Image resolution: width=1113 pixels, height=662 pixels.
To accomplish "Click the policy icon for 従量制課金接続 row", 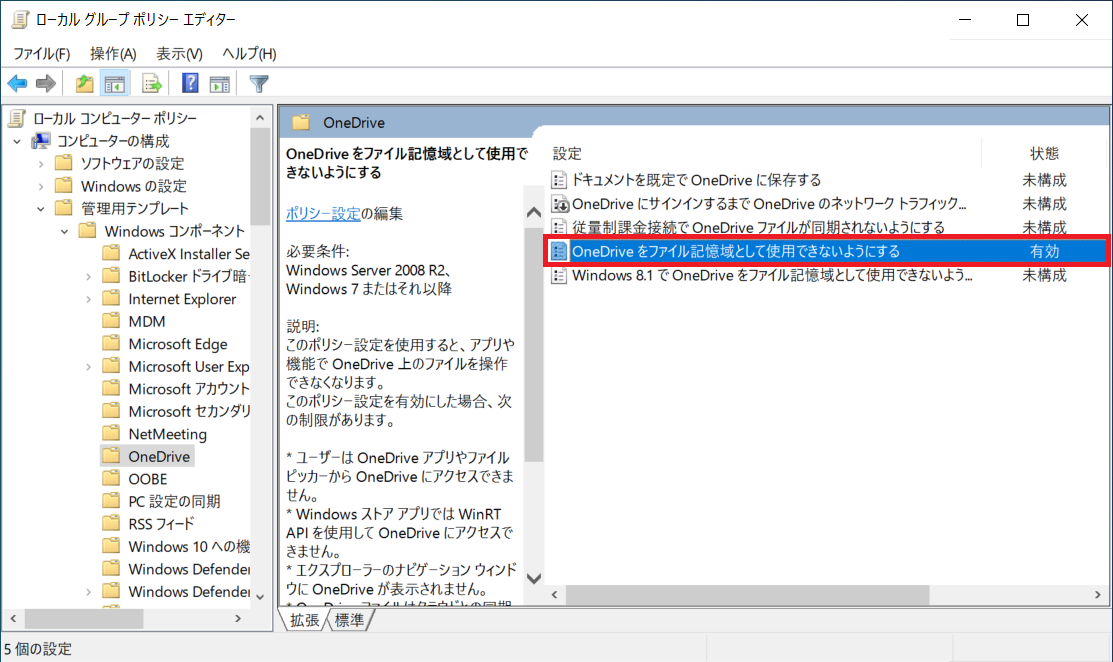I will click(x=559, y=228).
